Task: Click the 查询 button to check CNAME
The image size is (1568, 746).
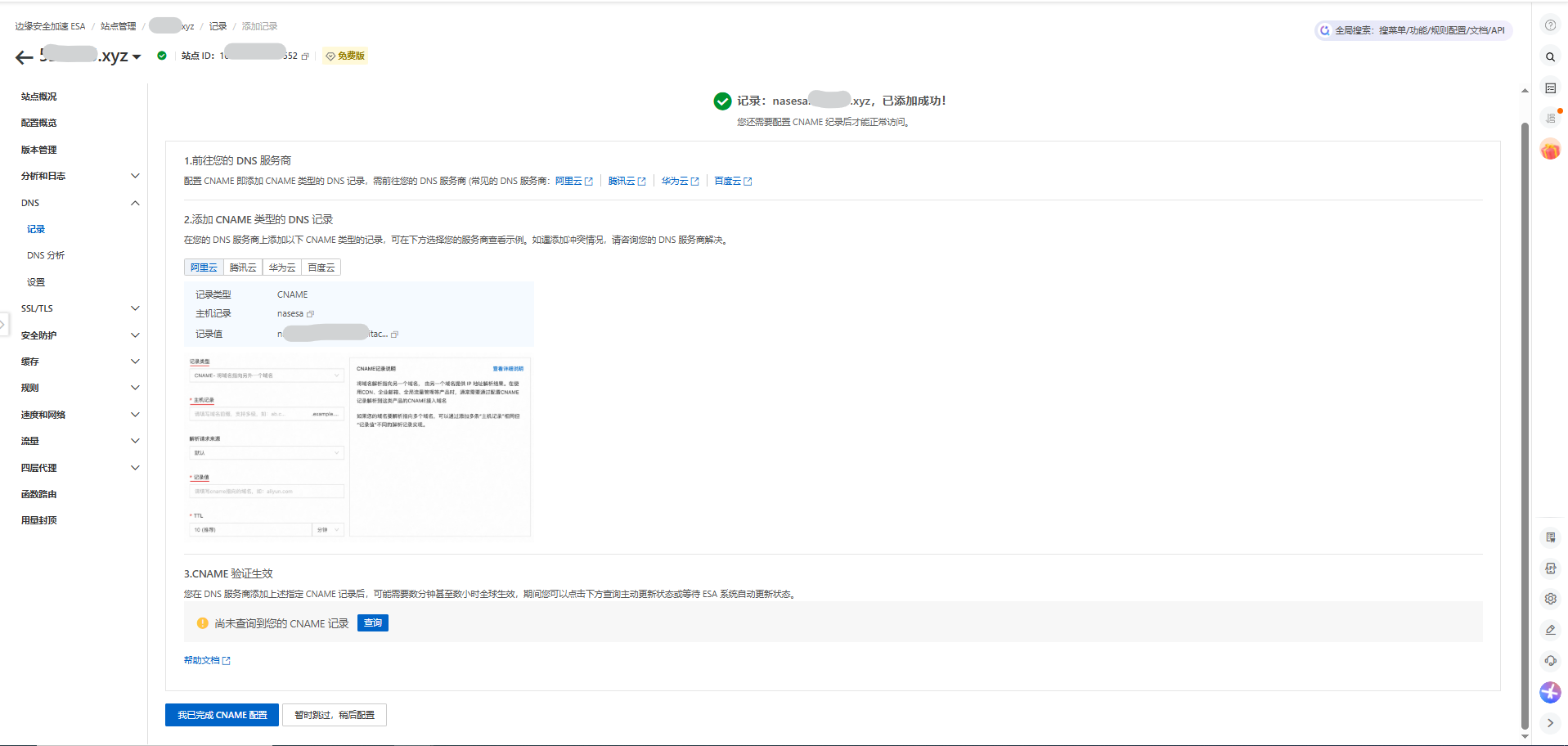Action: point(373,623)
